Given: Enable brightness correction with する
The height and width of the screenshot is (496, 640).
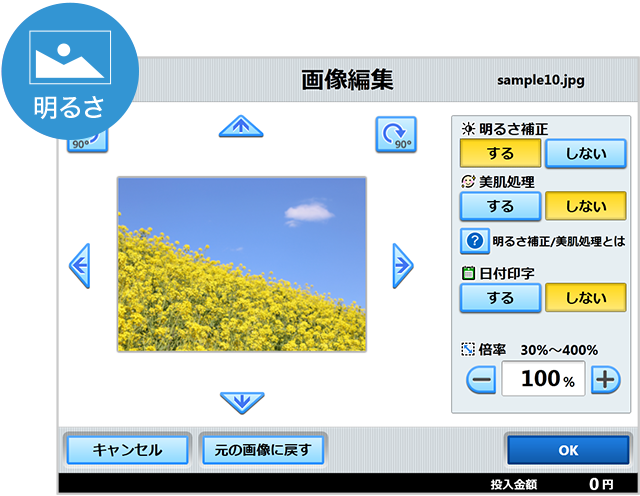Looking at the screenshot, I should 500,154.
